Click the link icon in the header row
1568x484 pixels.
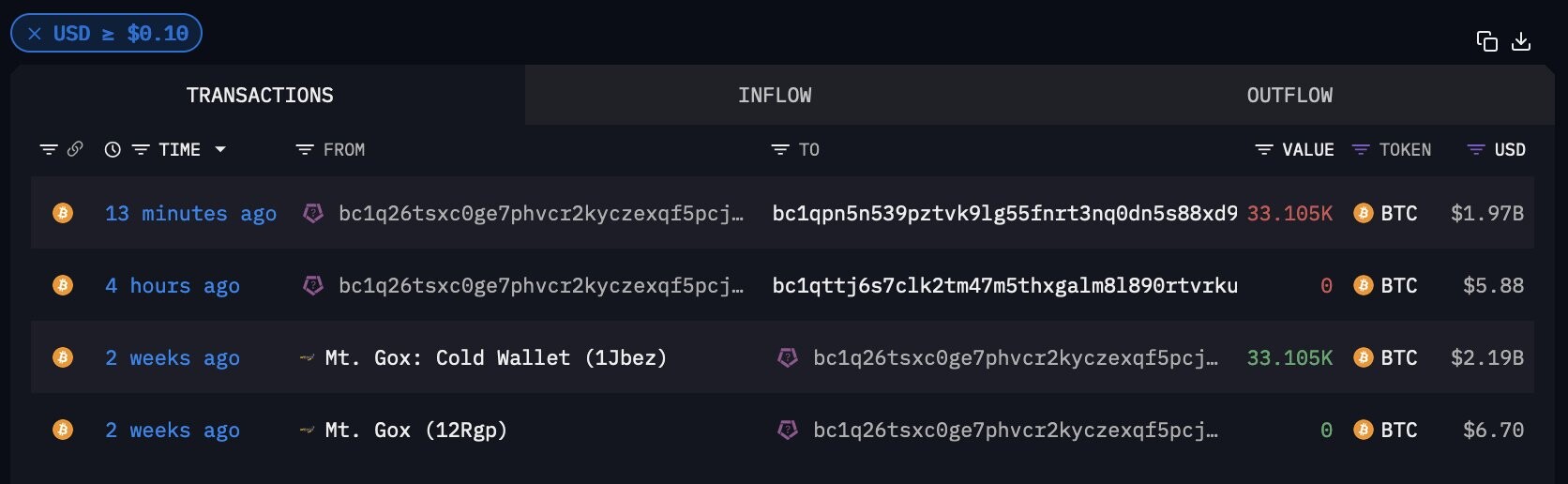[x=75, y=149]
